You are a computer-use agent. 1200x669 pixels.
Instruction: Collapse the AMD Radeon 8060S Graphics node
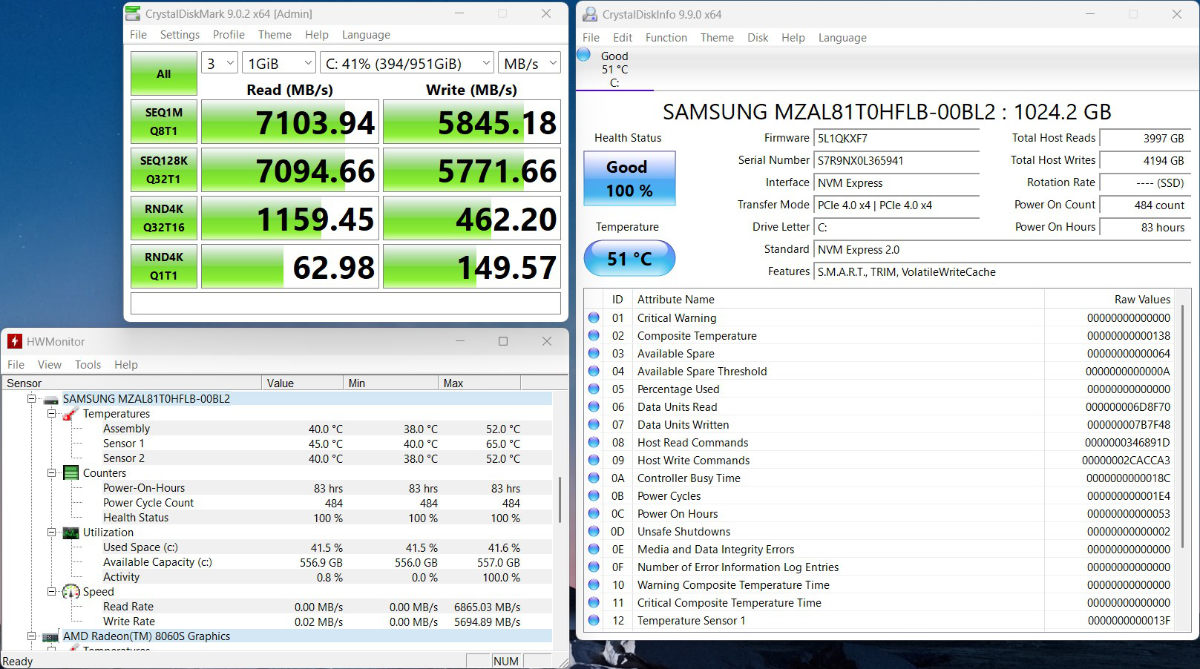tap(32, 636)
